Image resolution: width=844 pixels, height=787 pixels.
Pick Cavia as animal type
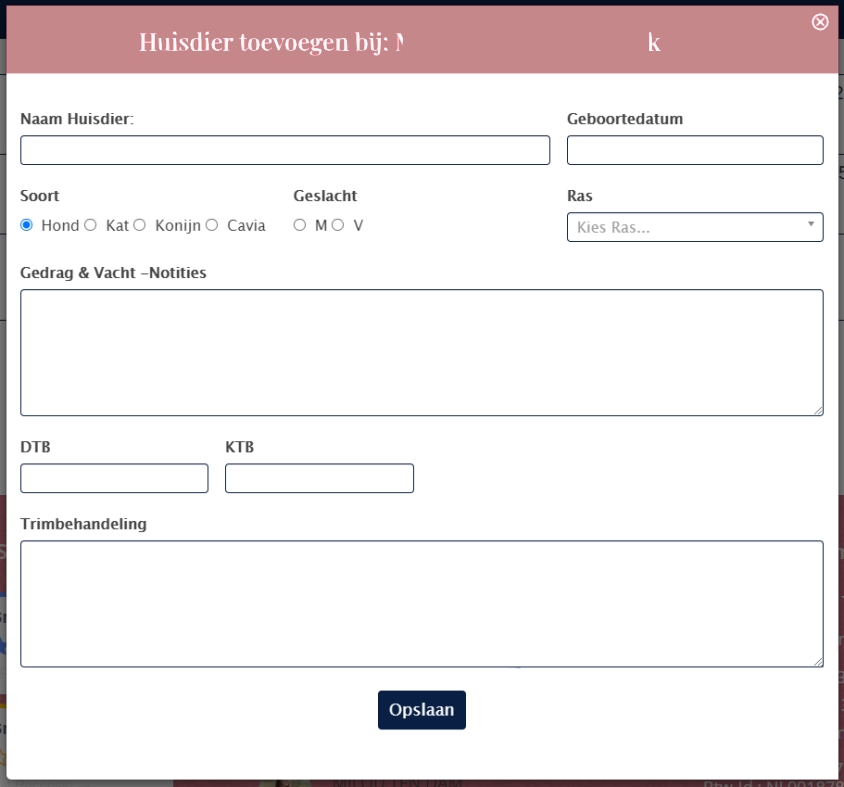click(212, 226)
